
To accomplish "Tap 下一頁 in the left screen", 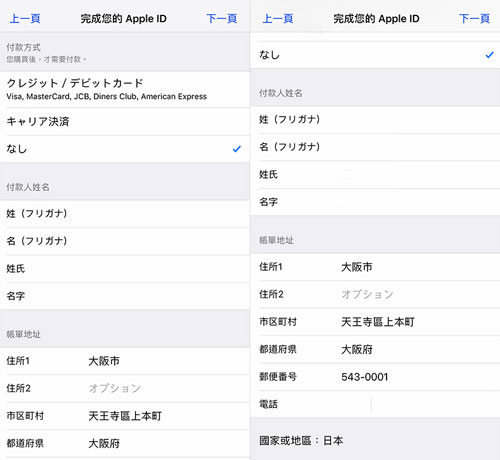I will tap(222, 18).
